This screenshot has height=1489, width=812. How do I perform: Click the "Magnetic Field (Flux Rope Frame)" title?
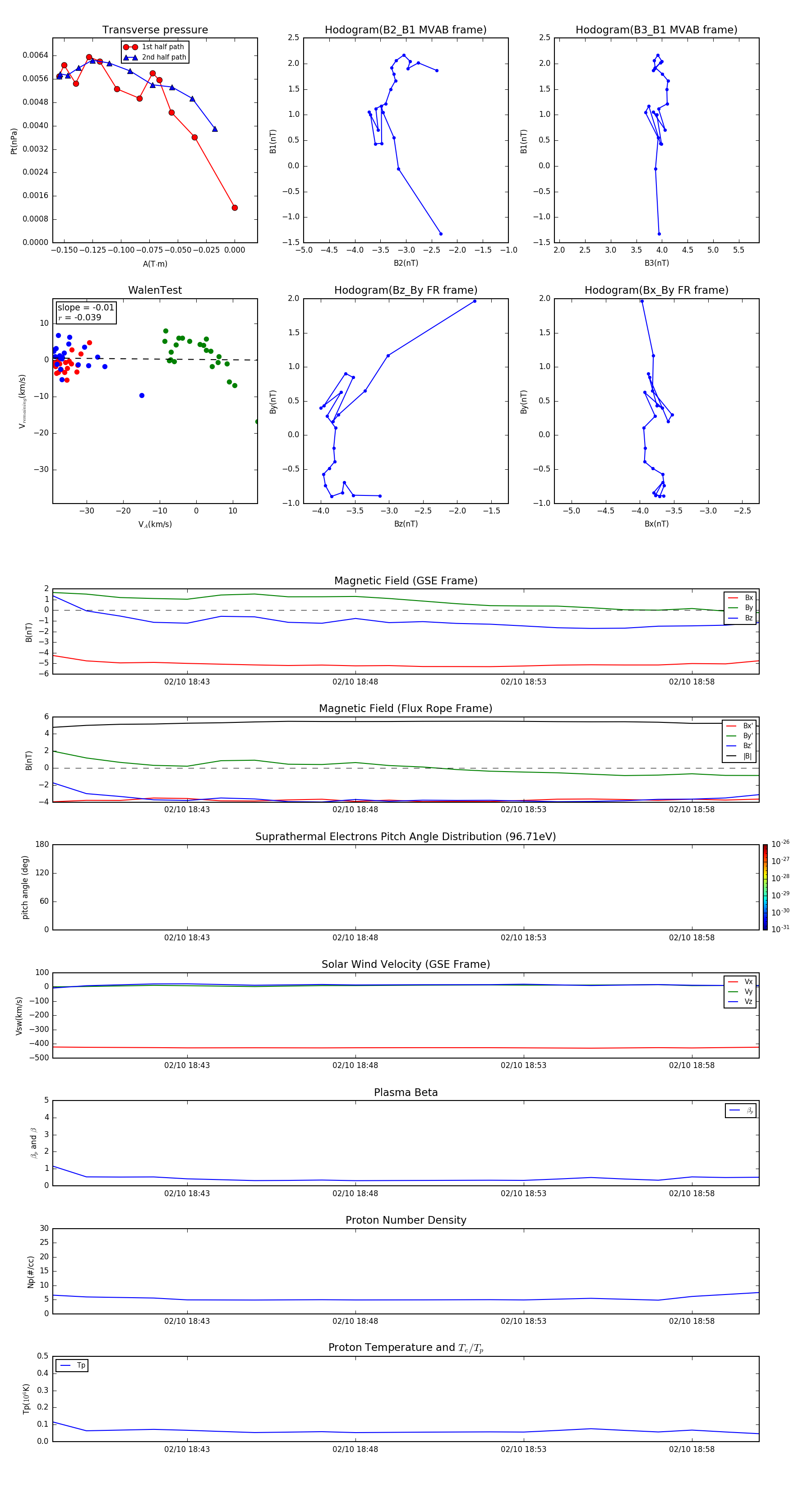[406, 708]
